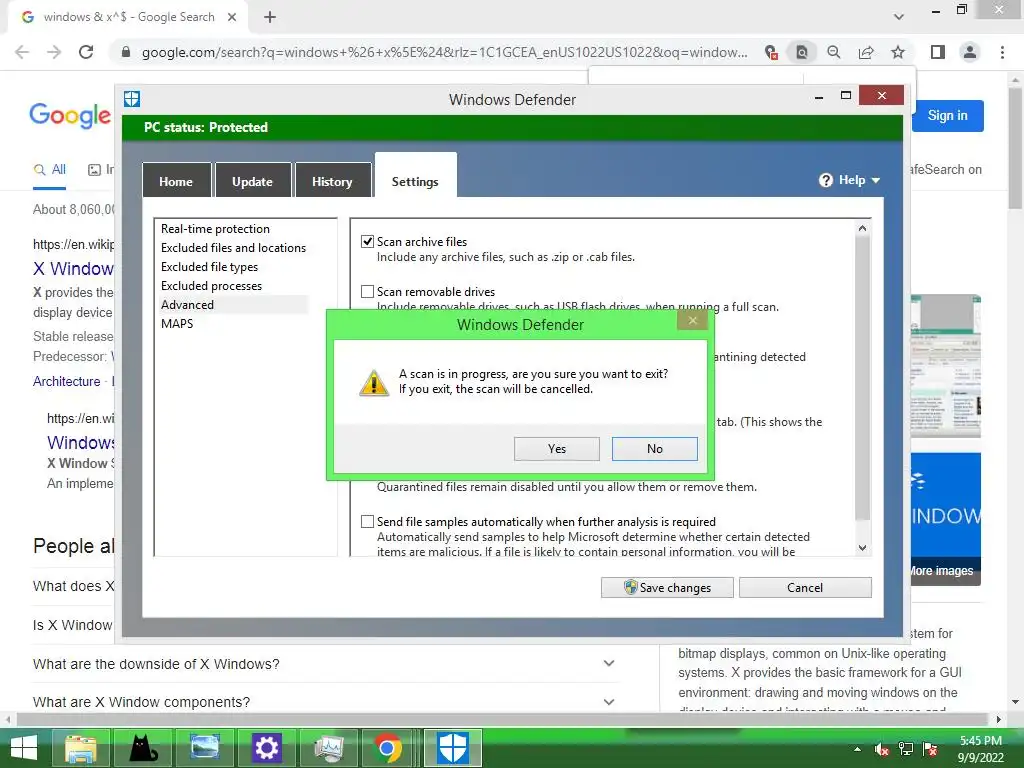Open the system monitor taskbar icon
The height and width of the screenshot is (768, 1024).
click(x=328, y=748)
